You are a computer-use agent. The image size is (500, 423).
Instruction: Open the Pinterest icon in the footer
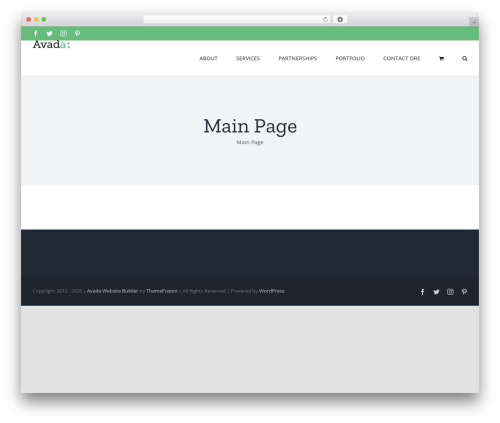coord(464,292)
